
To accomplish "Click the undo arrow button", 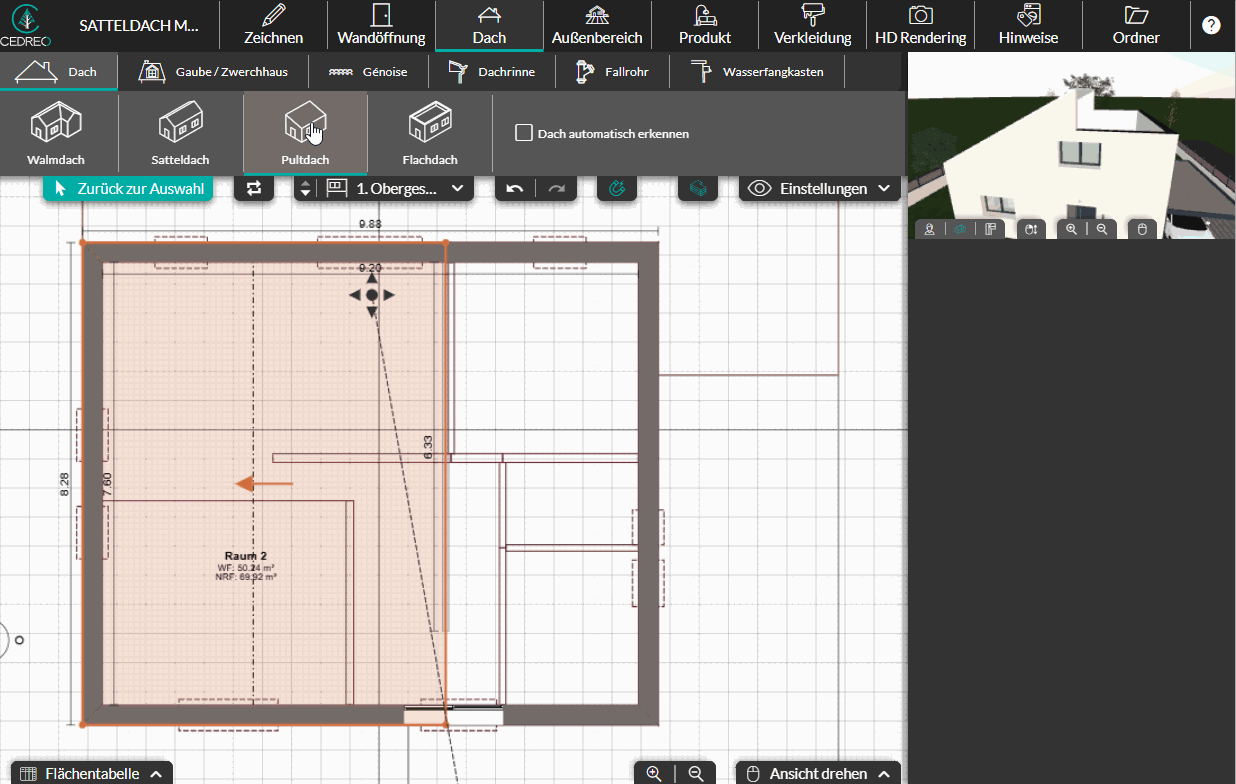I will click(x=515, y=188).
